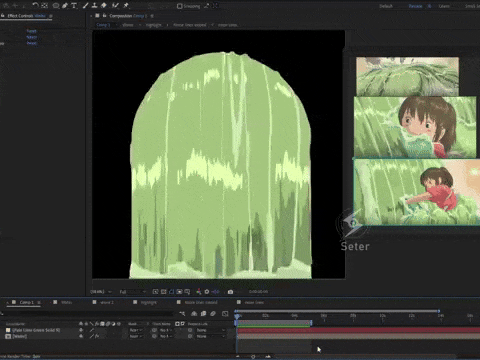
Task: Enable the Snapping checkbox
Action: pos(180,6)
